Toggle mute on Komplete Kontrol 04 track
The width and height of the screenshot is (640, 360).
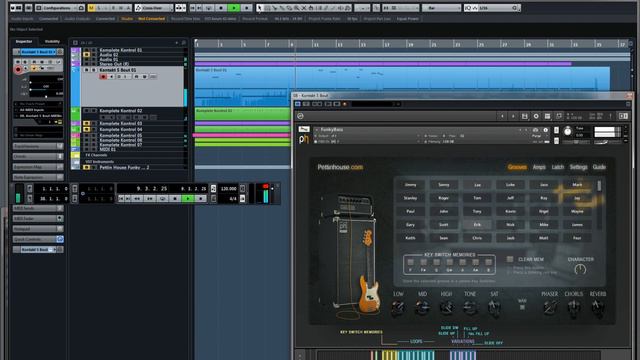[87, 129]
